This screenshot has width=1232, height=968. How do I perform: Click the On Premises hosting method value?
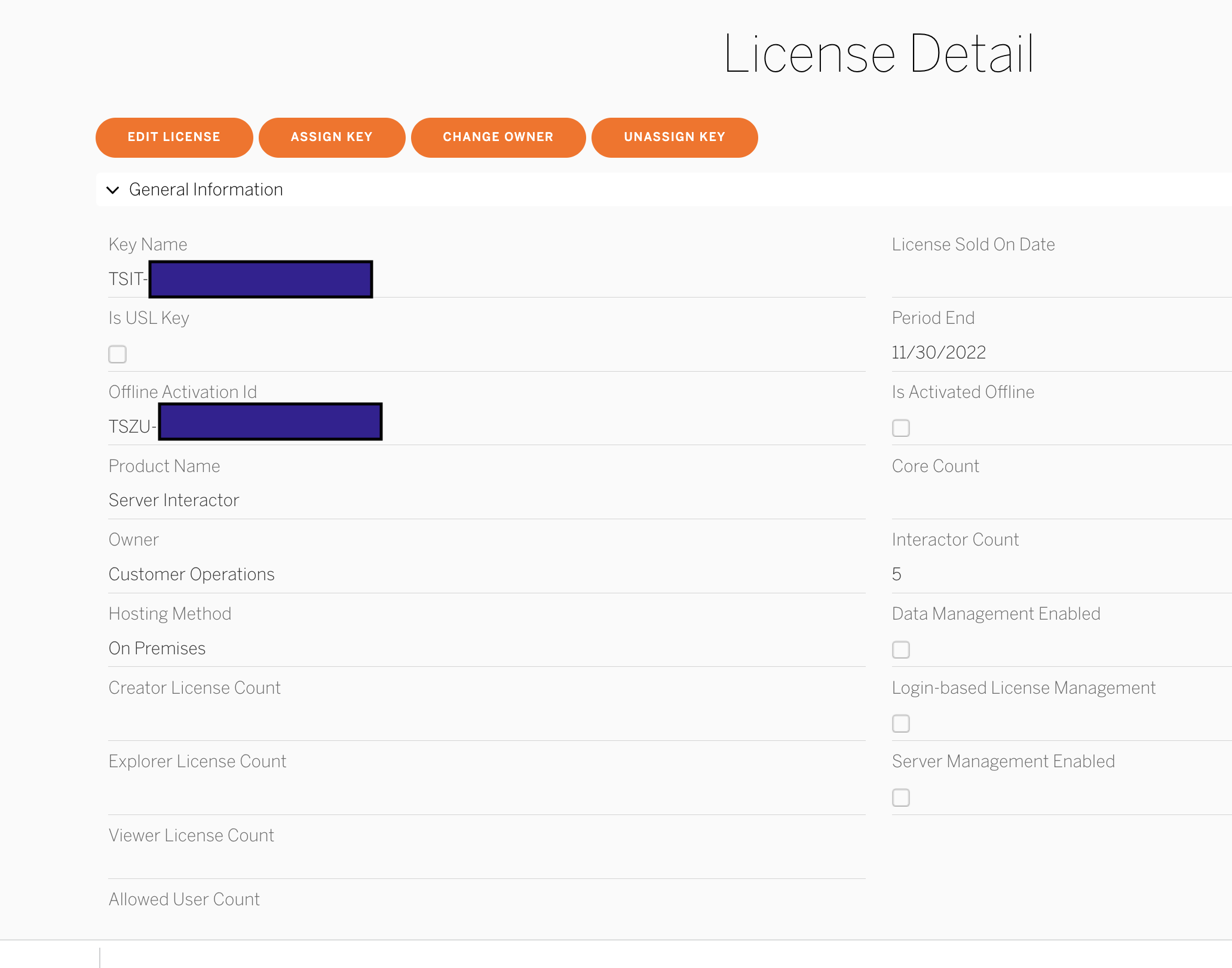tap(157, 648)
